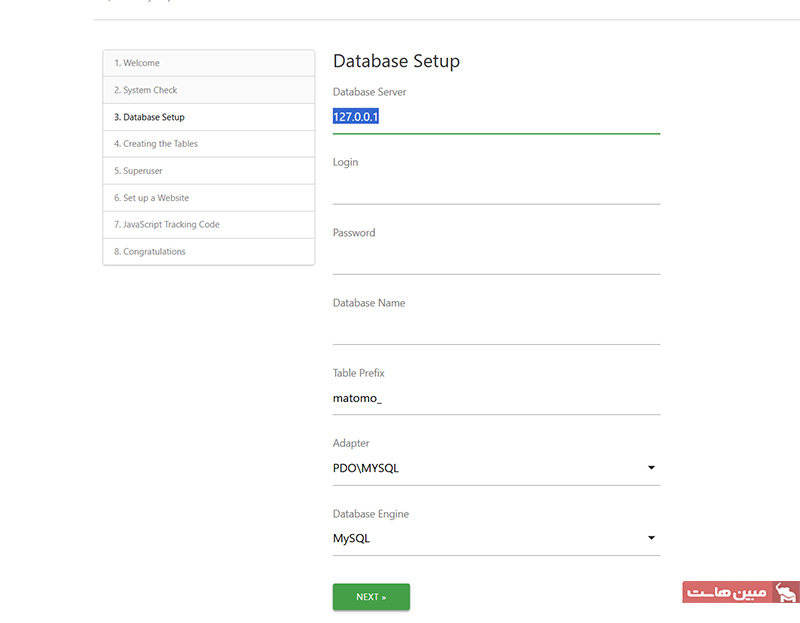Click the Database Engine arrow icon
800x623 pixels.
[651, 538]
